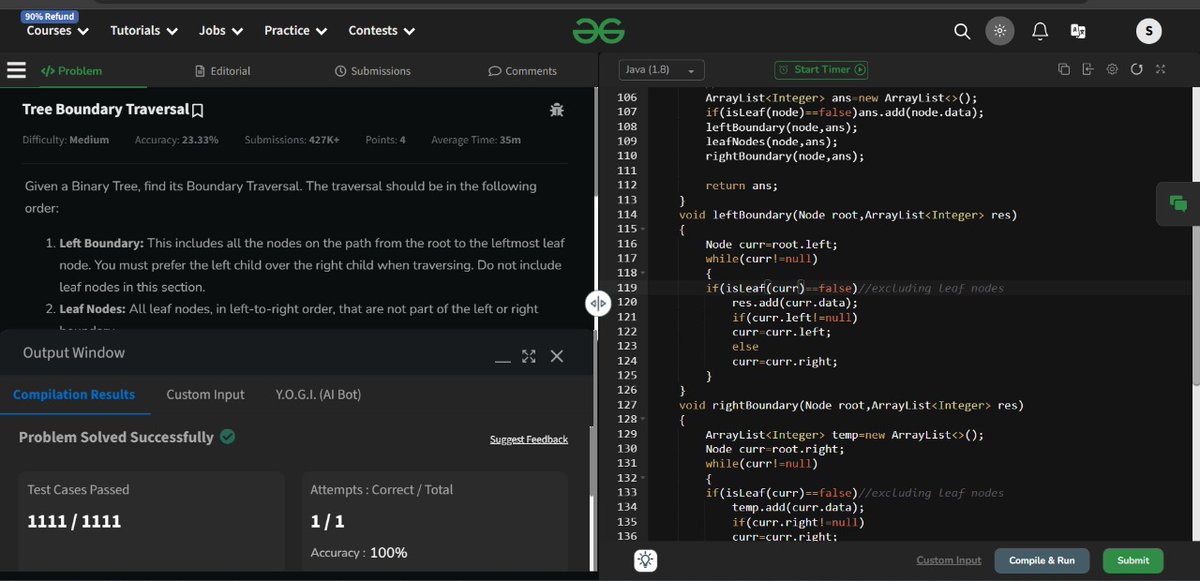The image size is (1200, 581).
Task: Click the chat bubble side widget
Action: pos(1178,204)
